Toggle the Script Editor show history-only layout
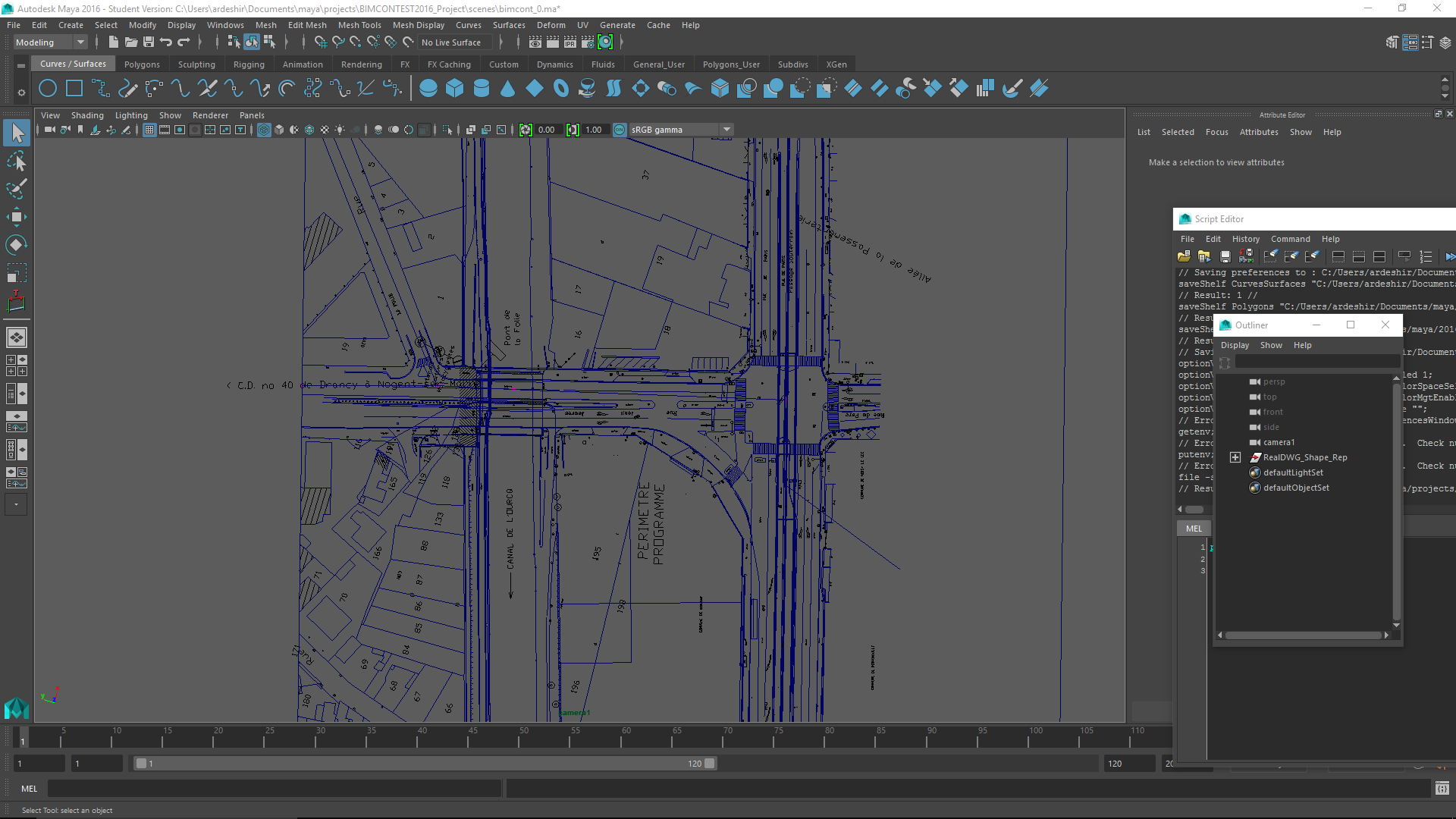The image size is (1456, 819). pos(1338,257)
